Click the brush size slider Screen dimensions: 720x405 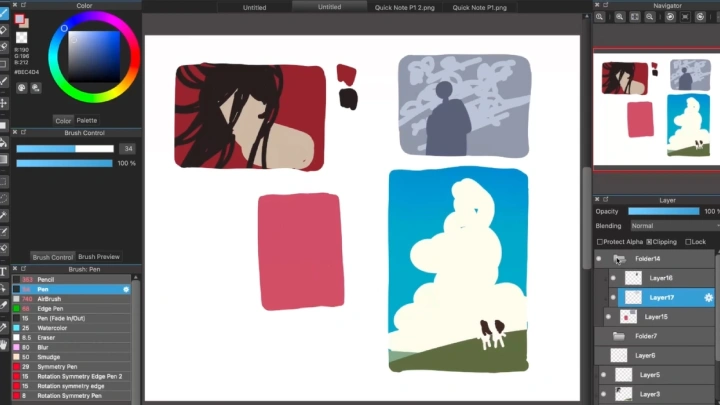[65, 149]
